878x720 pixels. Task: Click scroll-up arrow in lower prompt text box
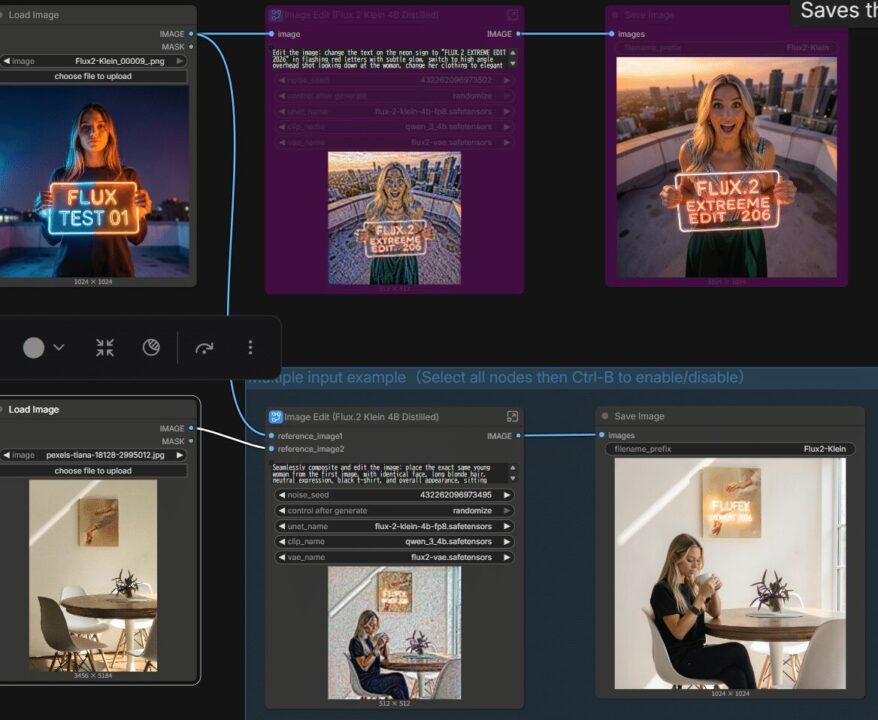coord(512,467)
